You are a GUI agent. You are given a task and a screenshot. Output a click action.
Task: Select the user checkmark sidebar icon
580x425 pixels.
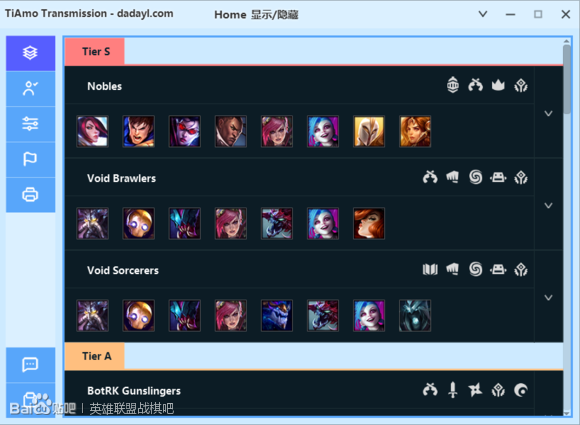[x=30, y=89]
